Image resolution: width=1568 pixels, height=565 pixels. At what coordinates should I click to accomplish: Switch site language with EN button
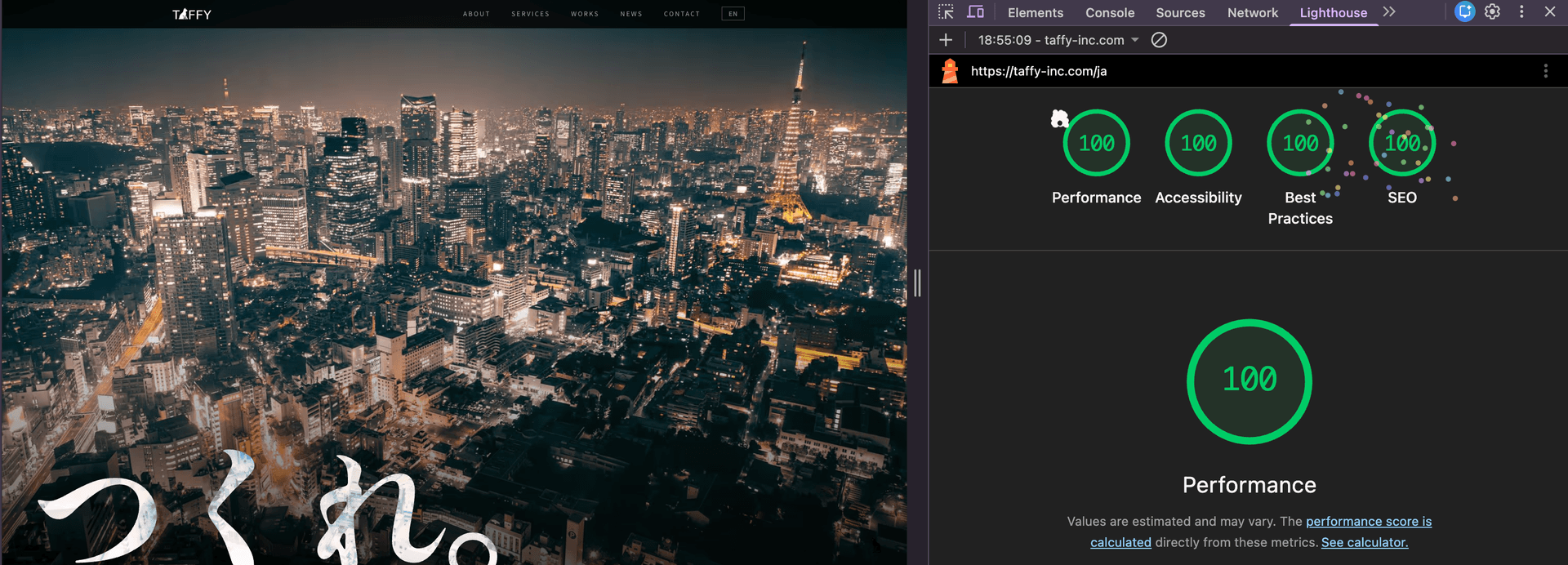733,14
